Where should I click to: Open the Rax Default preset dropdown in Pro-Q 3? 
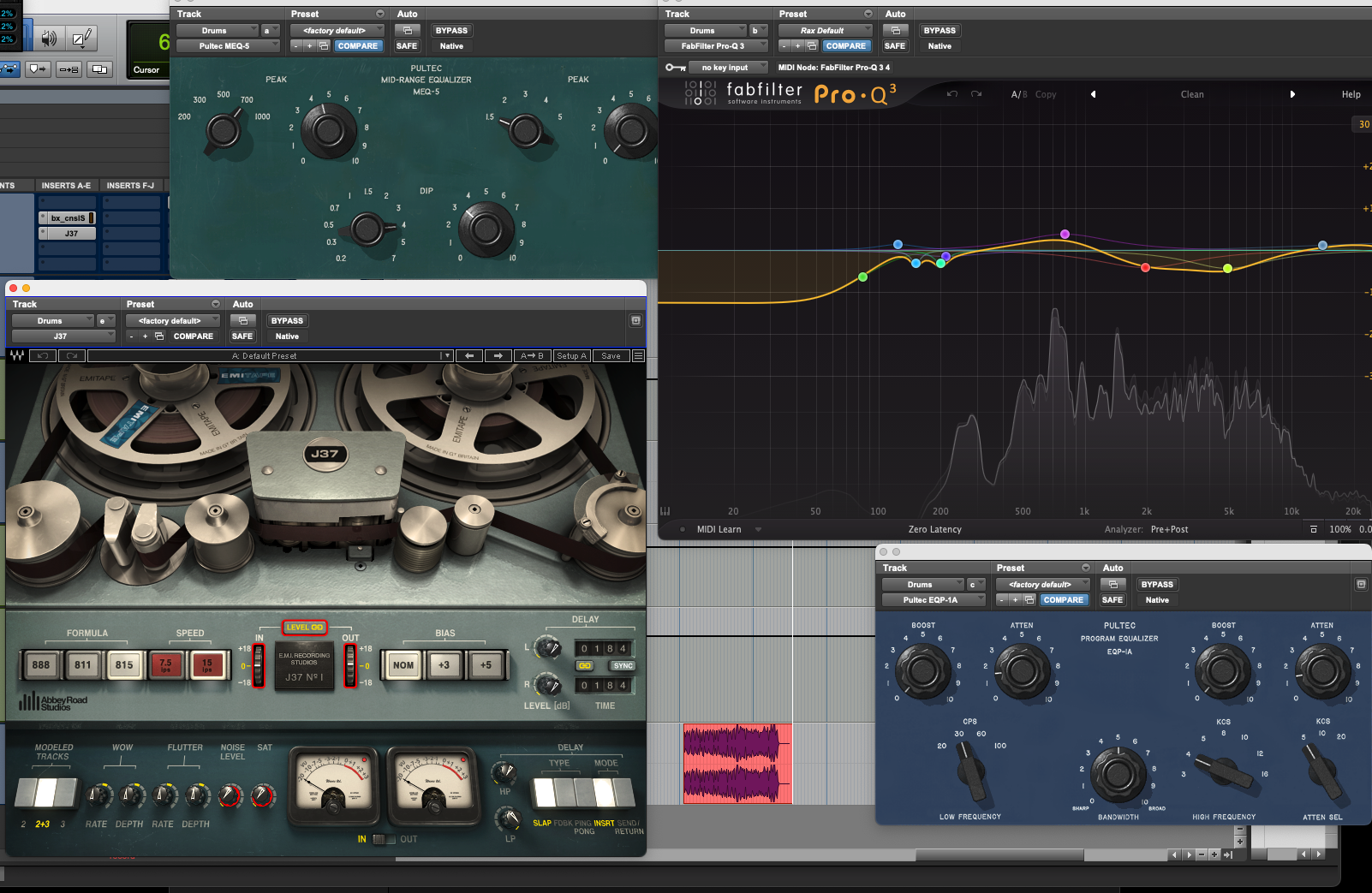826,30
